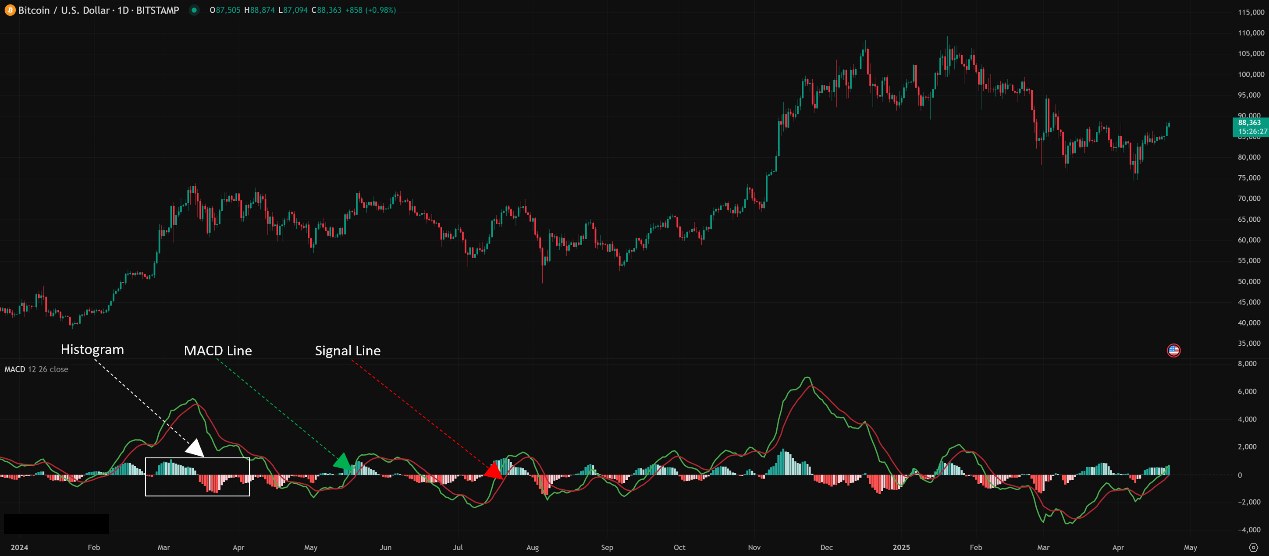1269x556 pixels.
Task: Click the 50,000 price scale label
Action: pos(1248,282)
